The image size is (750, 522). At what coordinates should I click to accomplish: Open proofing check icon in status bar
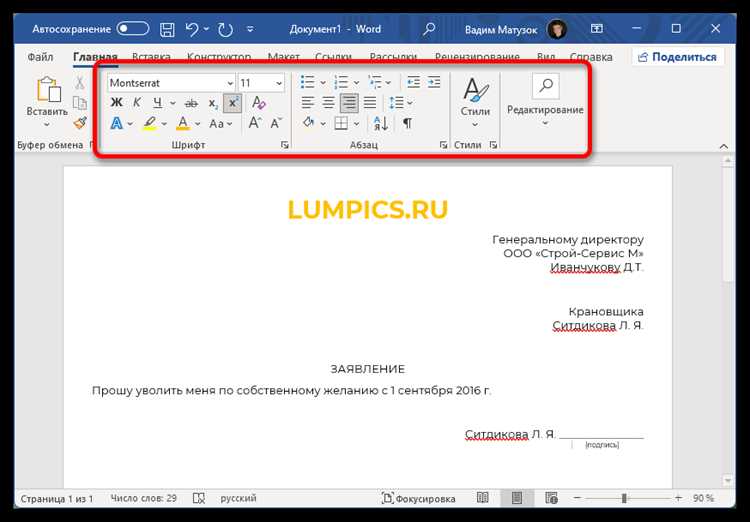199,499
